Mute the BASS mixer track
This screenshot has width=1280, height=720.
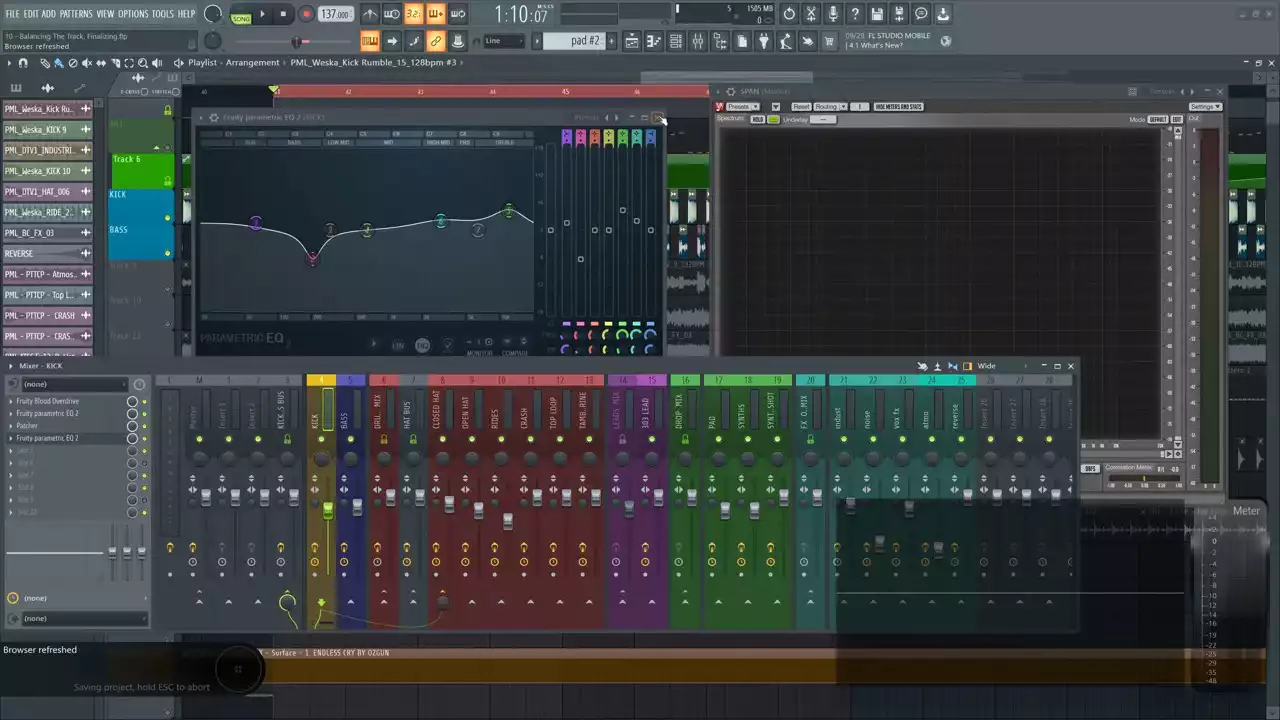pyautogui.click(x=350, y=439)
